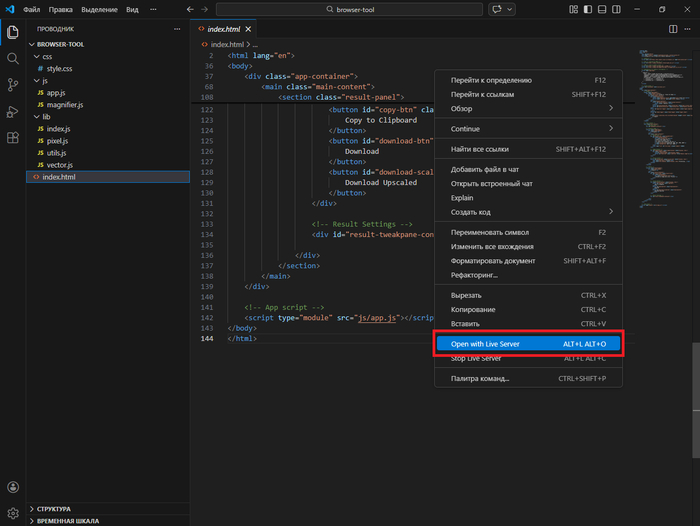Image resolution: width=700 pixels, height=526 pixels.
Task: Open the Extensions view
Action: tap(13, 138)
